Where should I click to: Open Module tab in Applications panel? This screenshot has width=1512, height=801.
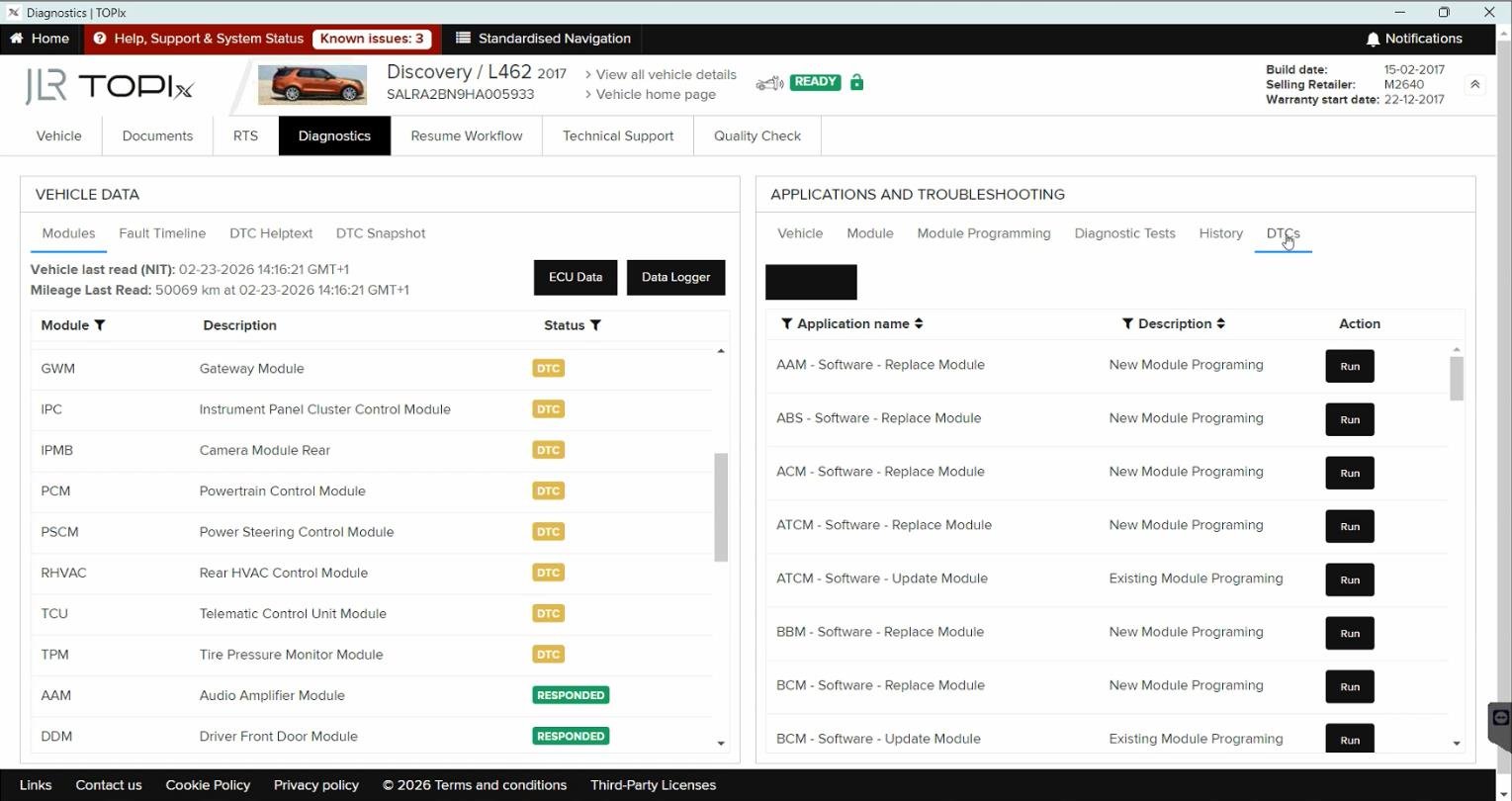870,233
